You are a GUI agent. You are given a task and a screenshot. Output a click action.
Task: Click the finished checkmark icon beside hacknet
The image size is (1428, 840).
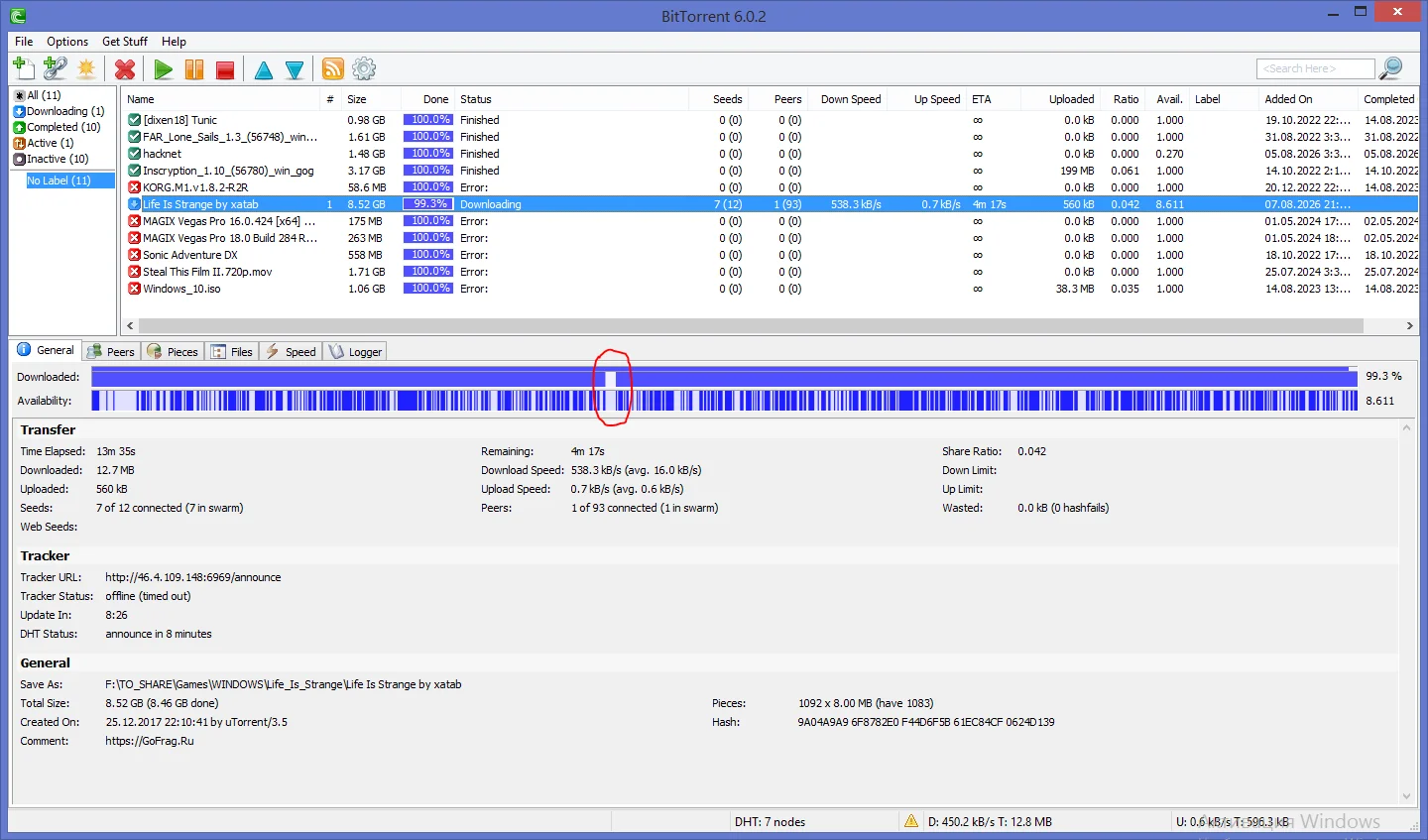(134, 154)
